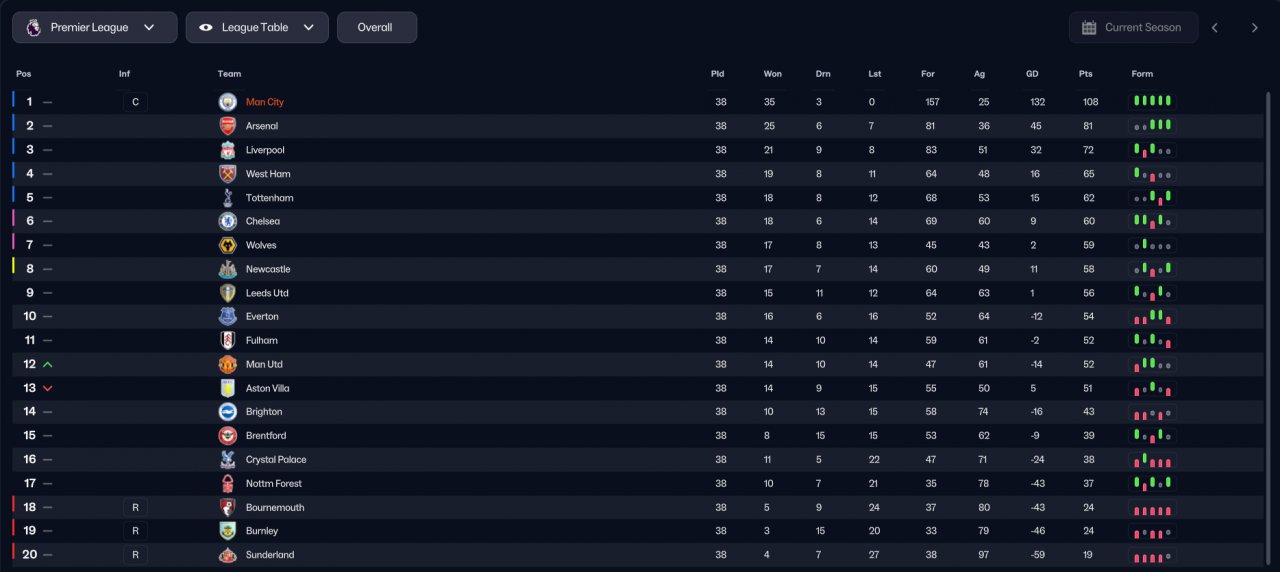Screen dimensions: 1280x572
Task: Click the Man City club crest
Action: click(x=228, y=102)
